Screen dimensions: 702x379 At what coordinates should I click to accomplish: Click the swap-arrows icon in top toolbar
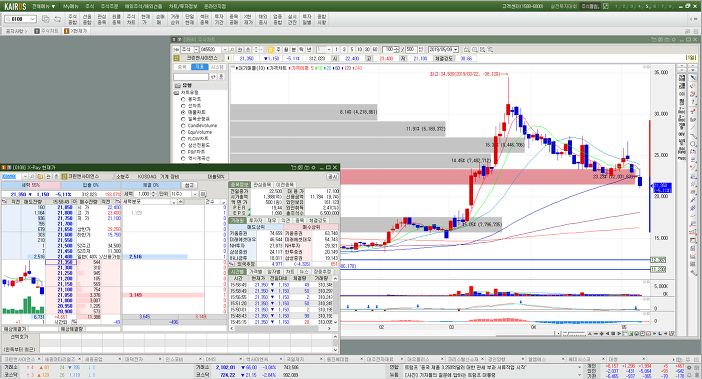click(58, 19)
